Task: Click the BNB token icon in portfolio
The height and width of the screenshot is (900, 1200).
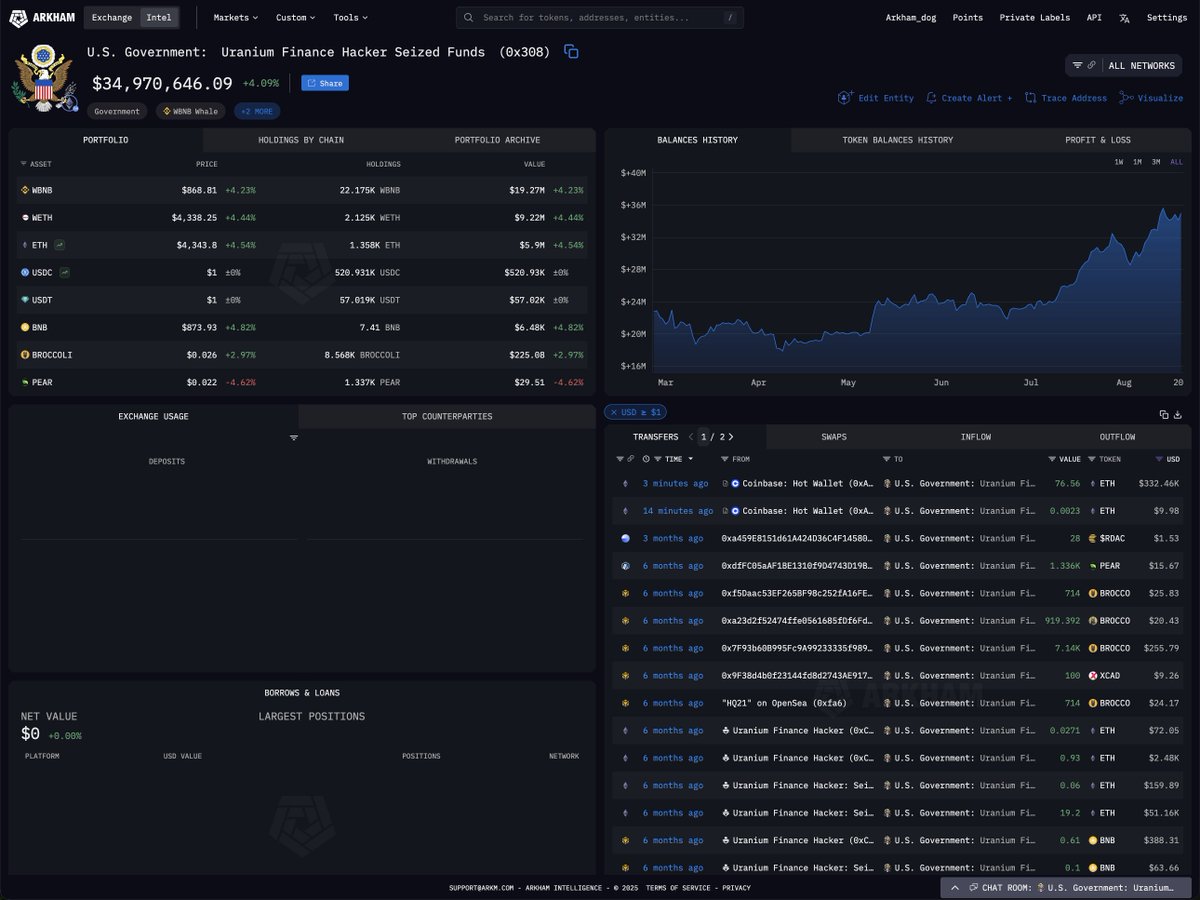Action: point(25,327)
